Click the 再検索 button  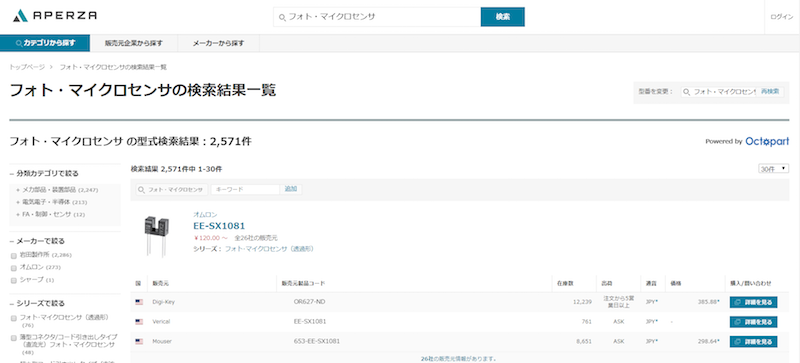(x=770, y=92)
